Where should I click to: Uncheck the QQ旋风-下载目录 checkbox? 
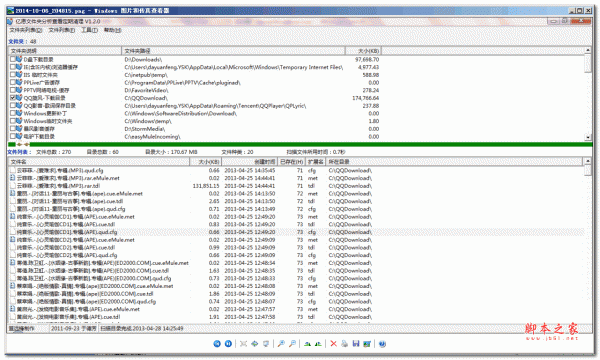(x=13, y=98)
